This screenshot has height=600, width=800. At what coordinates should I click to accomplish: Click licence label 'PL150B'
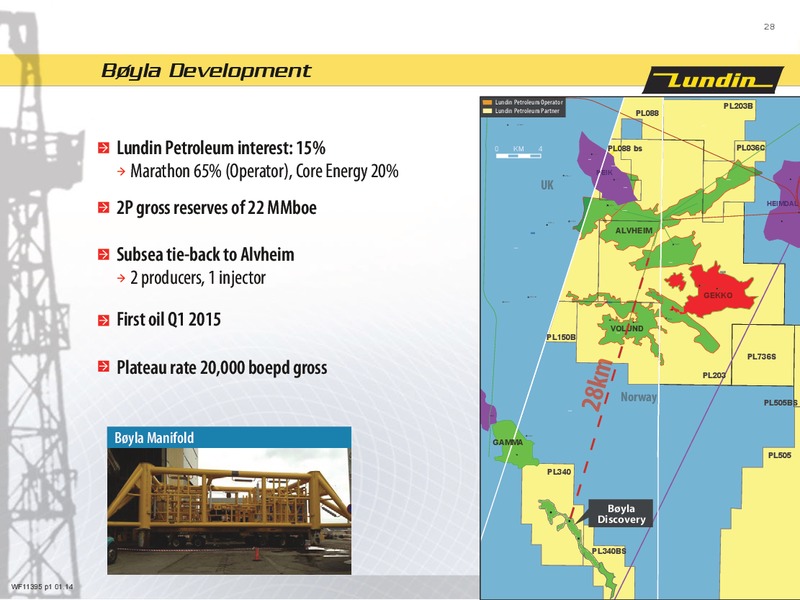(561, 337)
